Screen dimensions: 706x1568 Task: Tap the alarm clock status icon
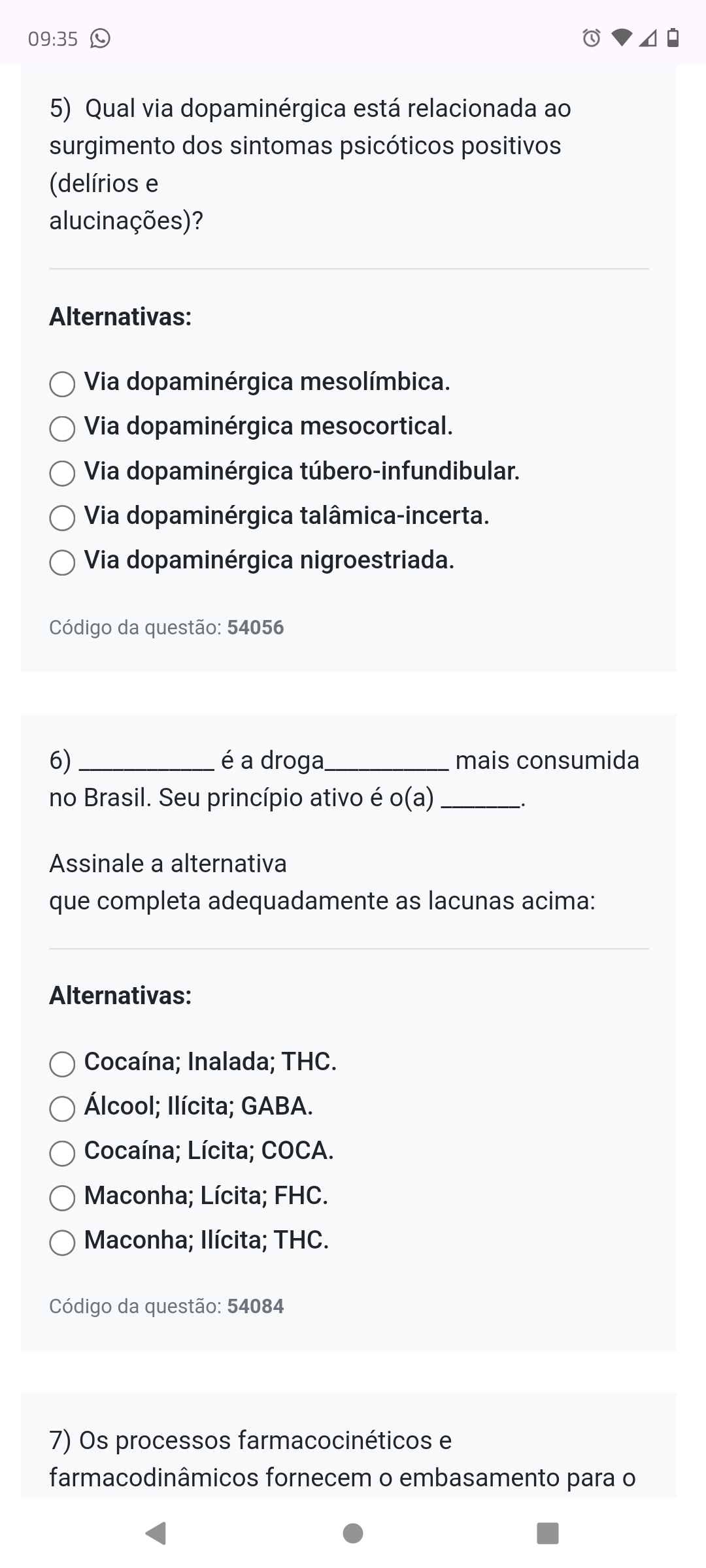pos(591,39)
